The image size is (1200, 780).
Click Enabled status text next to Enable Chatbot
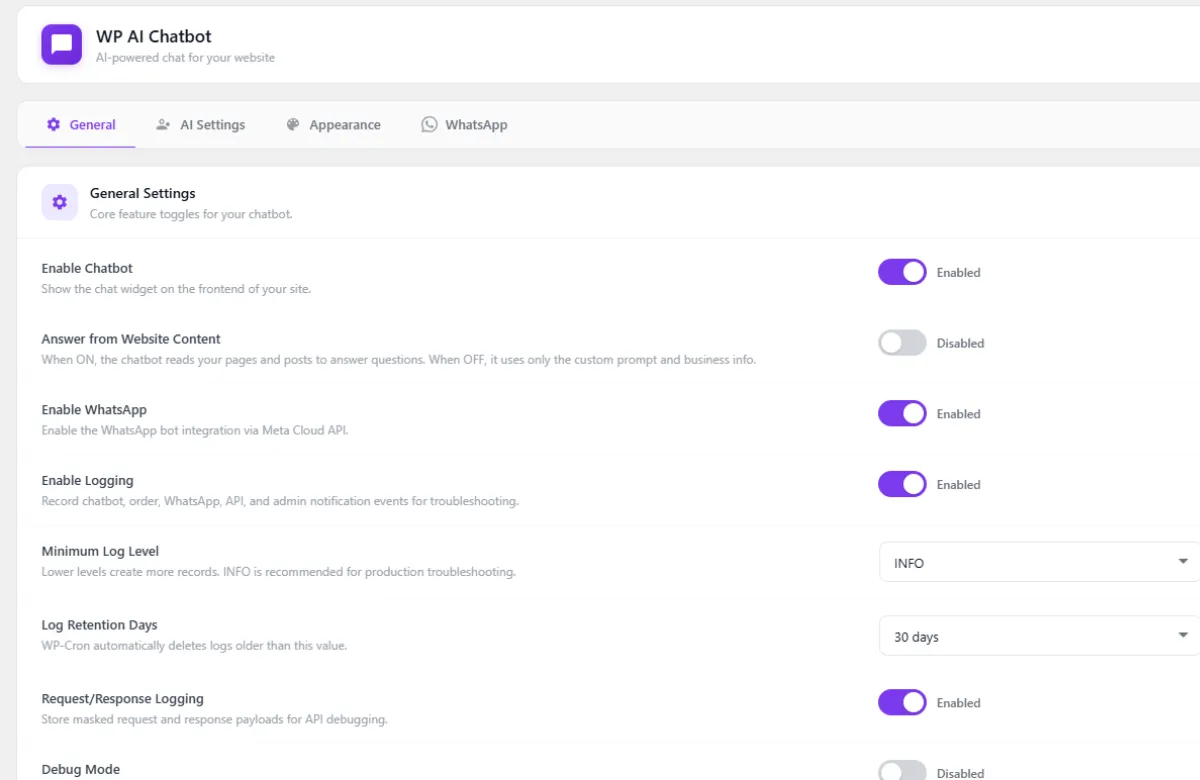pyautogui.click(x=958, y=272)
